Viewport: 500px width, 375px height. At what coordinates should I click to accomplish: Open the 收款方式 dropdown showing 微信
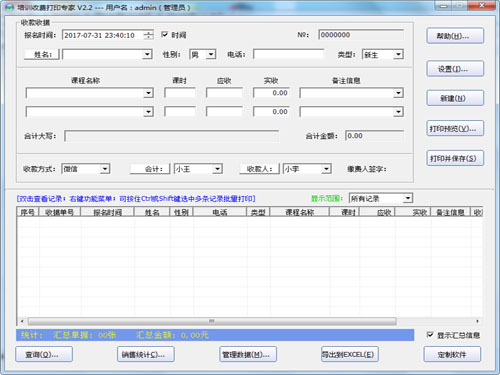click(105, 169)
